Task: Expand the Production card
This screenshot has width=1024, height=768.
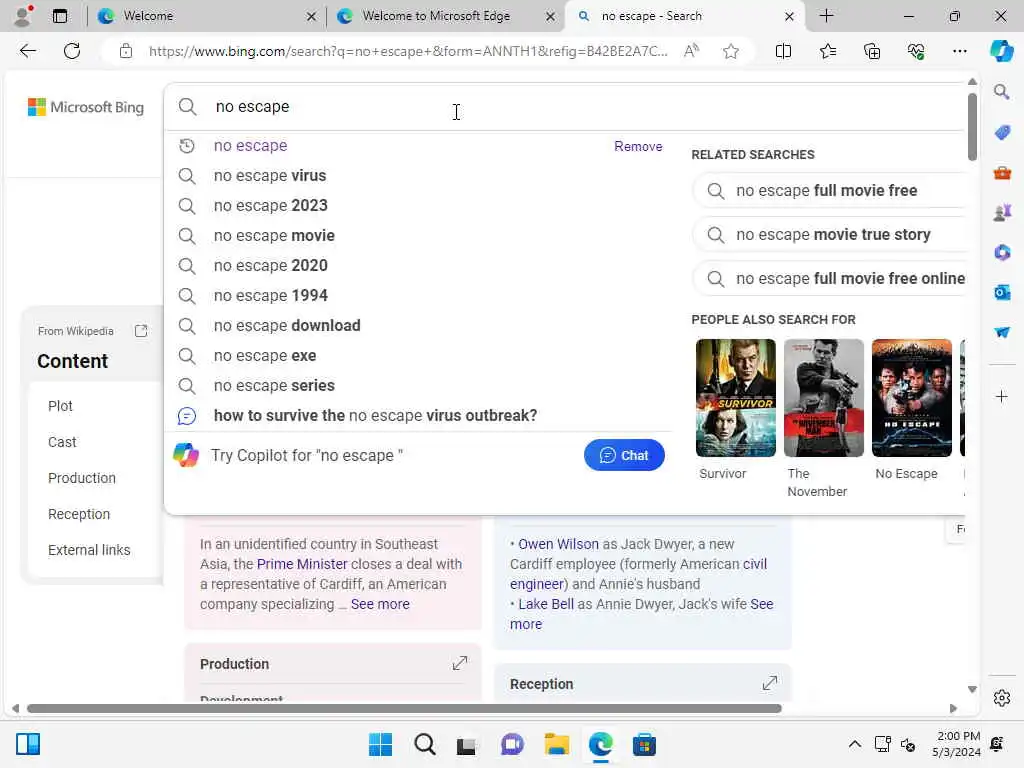Action: point(460,664)
